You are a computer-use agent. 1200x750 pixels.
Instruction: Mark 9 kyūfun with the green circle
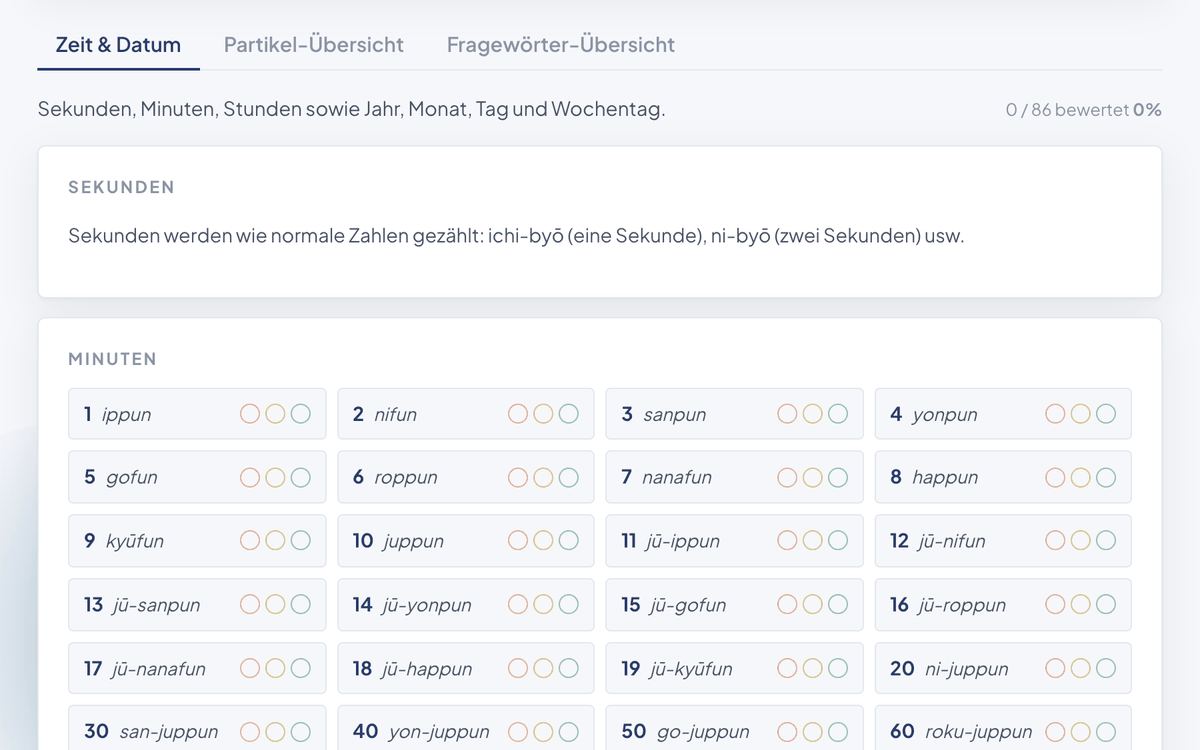click(x=301, y=541)
